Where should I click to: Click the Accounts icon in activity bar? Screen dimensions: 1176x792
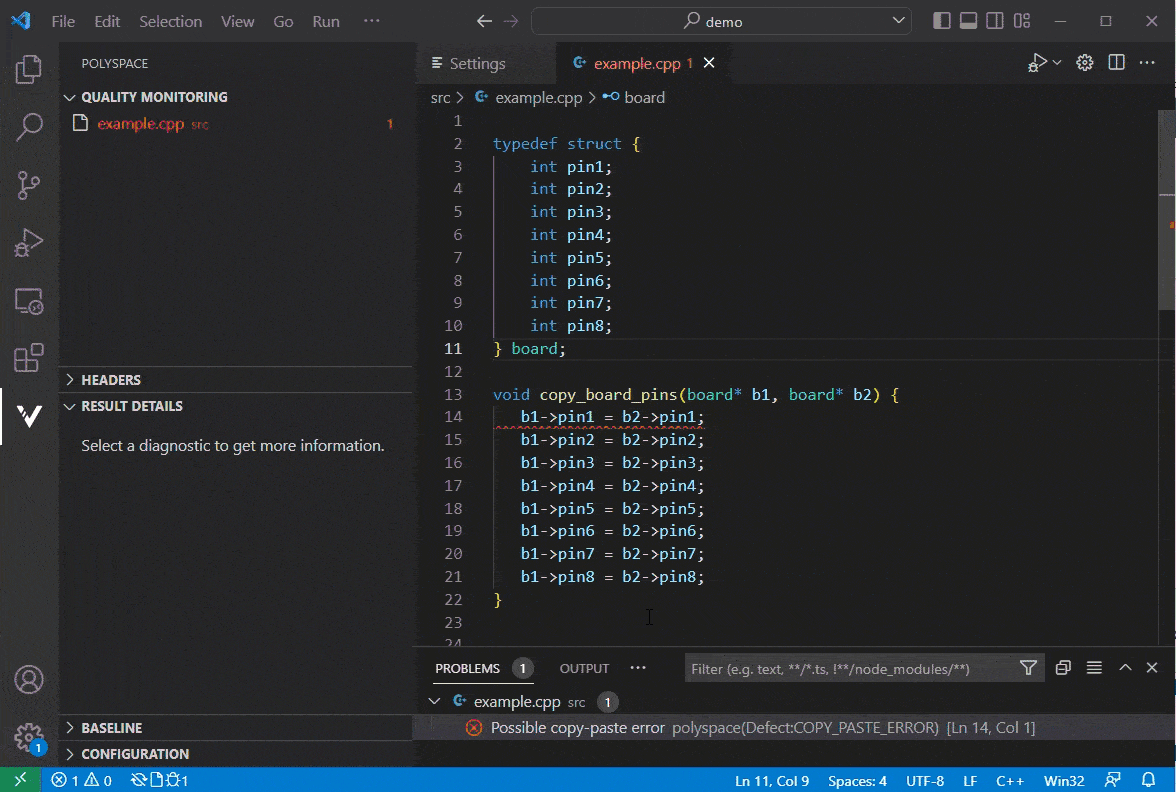(29, 679)
